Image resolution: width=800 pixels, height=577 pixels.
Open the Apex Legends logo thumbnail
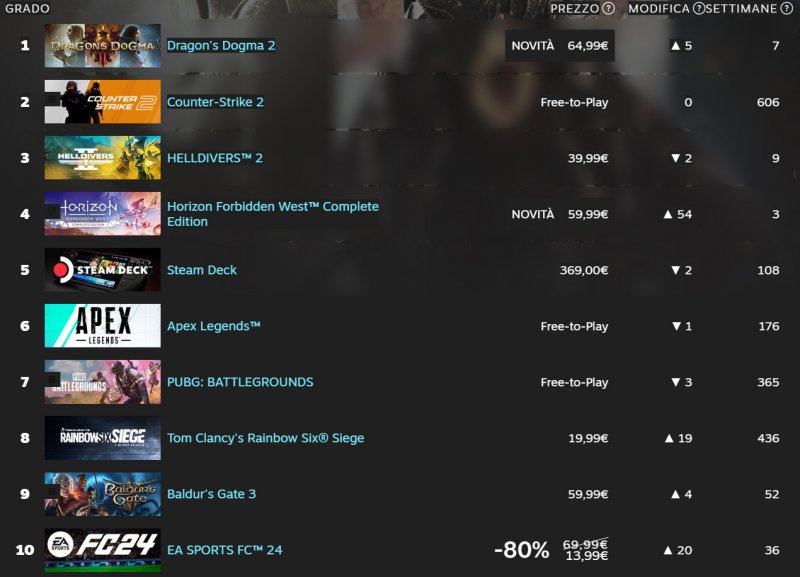[102, 326]
